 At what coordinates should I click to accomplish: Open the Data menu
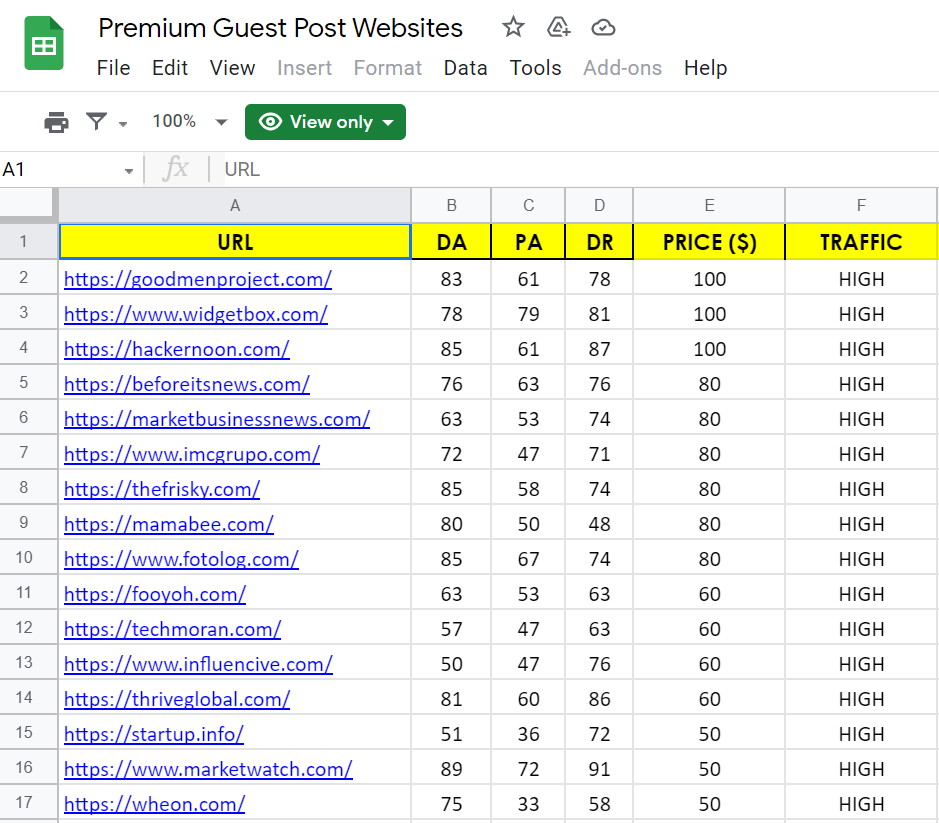click(x=465, y=68)
